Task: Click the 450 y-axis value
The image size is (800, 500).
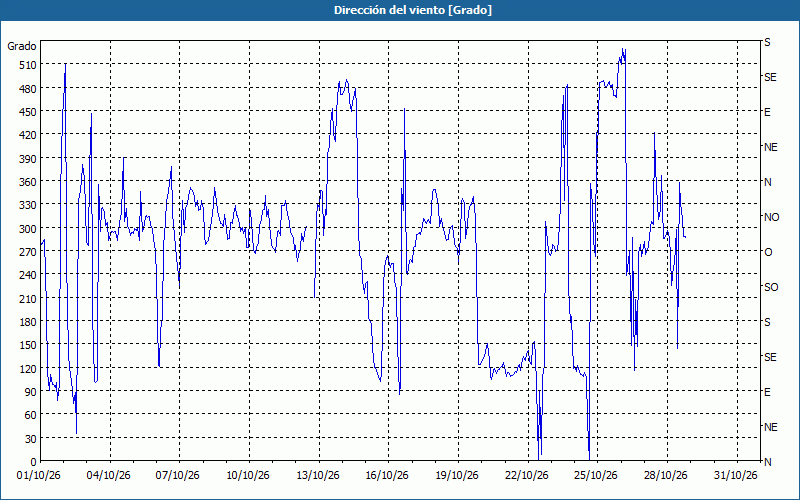Action: click(28, 112)
